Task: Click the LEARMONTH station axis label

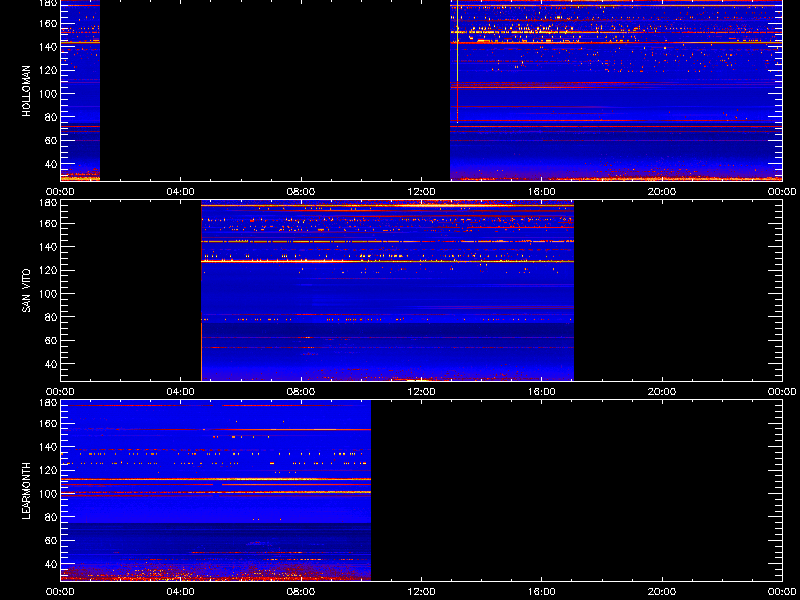Action: 27,491
